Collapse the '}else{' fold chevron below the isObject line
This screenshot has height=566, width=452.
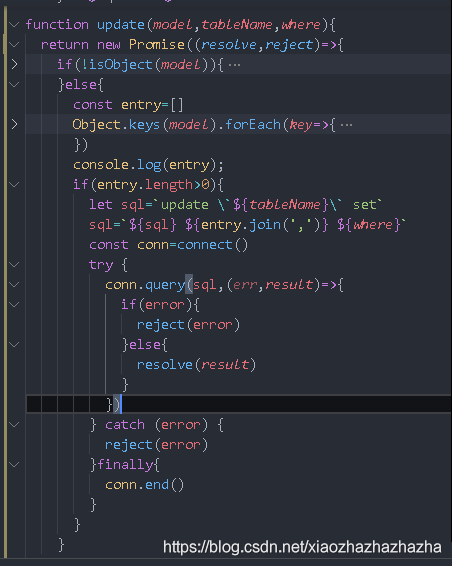tap(14, 85)
